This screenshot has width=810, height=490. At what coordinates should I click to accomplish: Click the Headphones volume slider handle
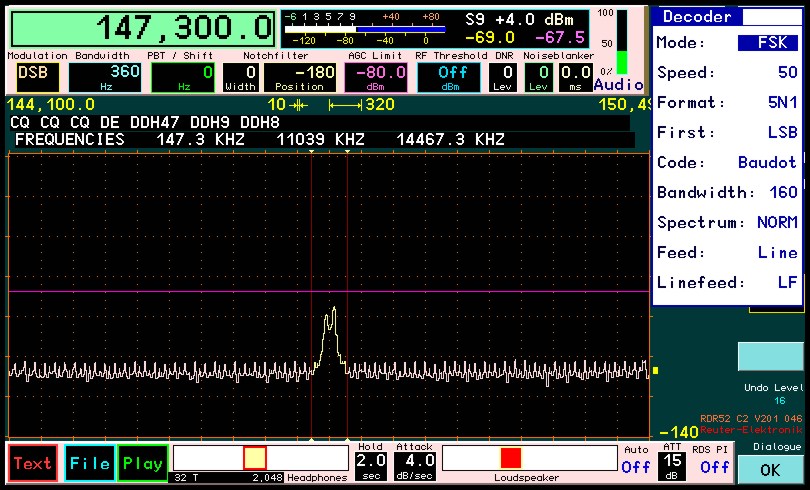click(255, 459)
